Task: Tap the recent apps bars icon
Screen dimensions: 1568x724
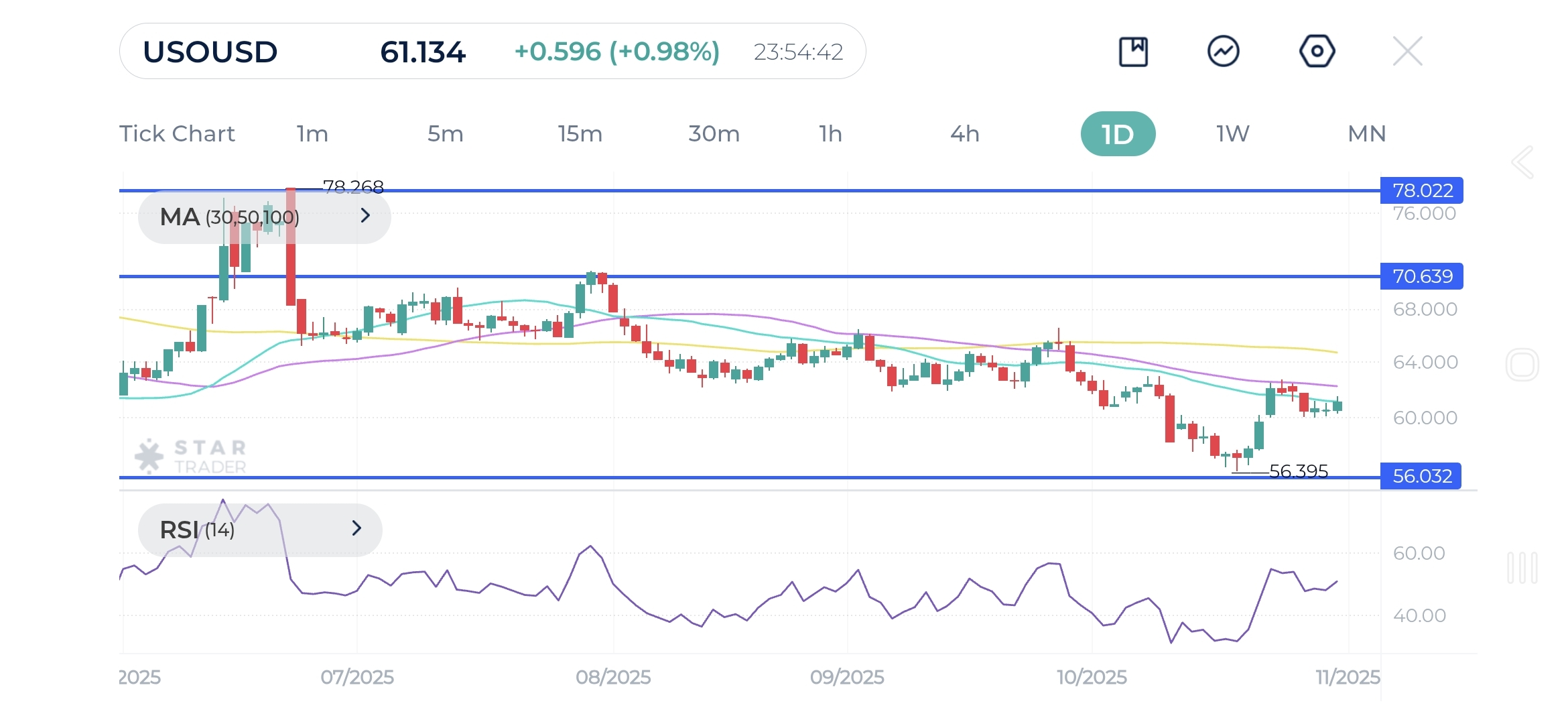Action: point(1522,568)
